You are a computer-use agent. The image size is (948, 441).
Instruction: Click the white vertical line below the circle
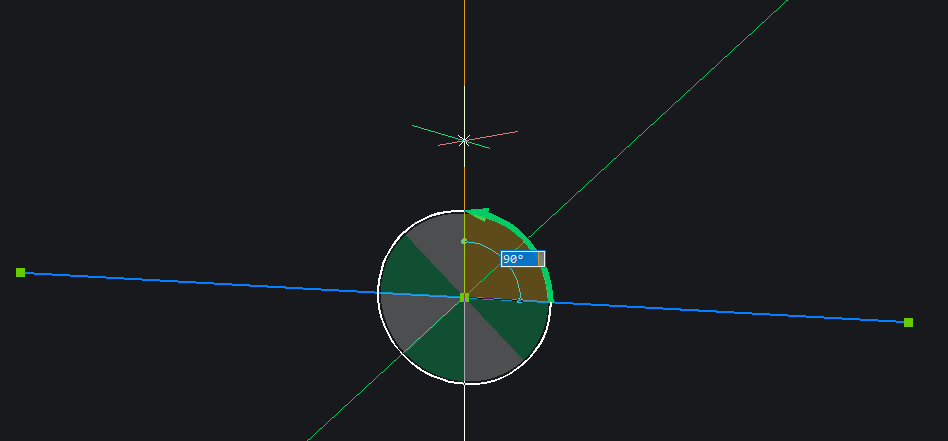pos(465,415)
